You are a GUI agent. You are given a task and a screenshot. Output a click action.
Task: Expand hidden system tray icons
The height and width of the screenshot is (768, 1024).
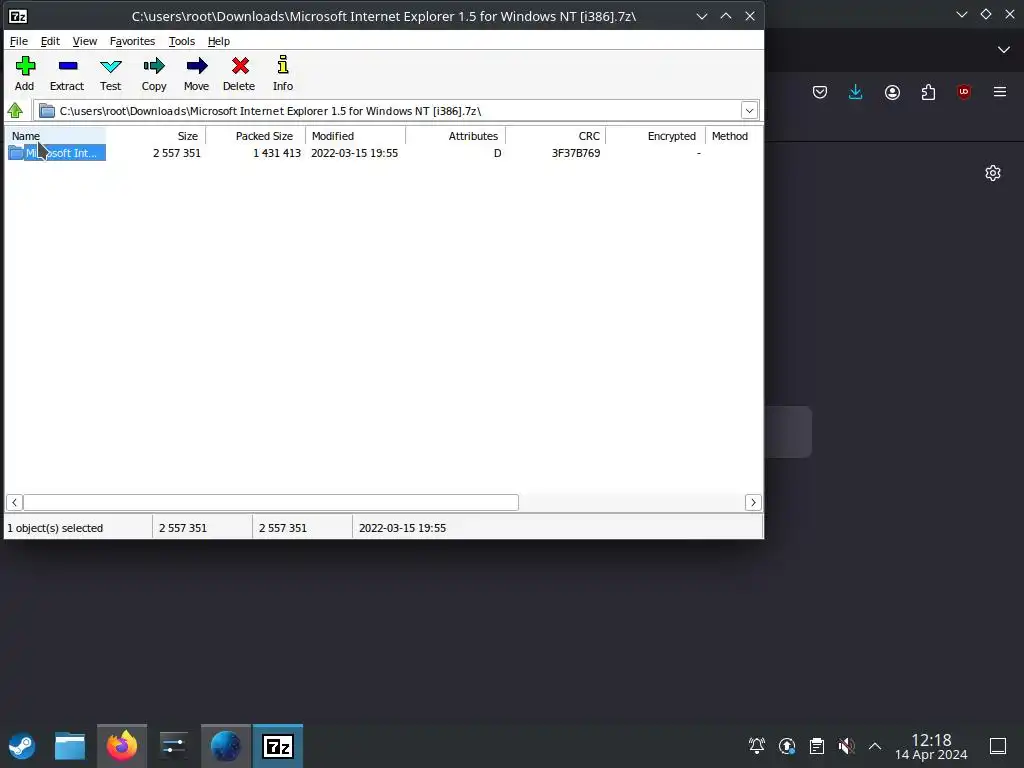(x=875, y=746)
